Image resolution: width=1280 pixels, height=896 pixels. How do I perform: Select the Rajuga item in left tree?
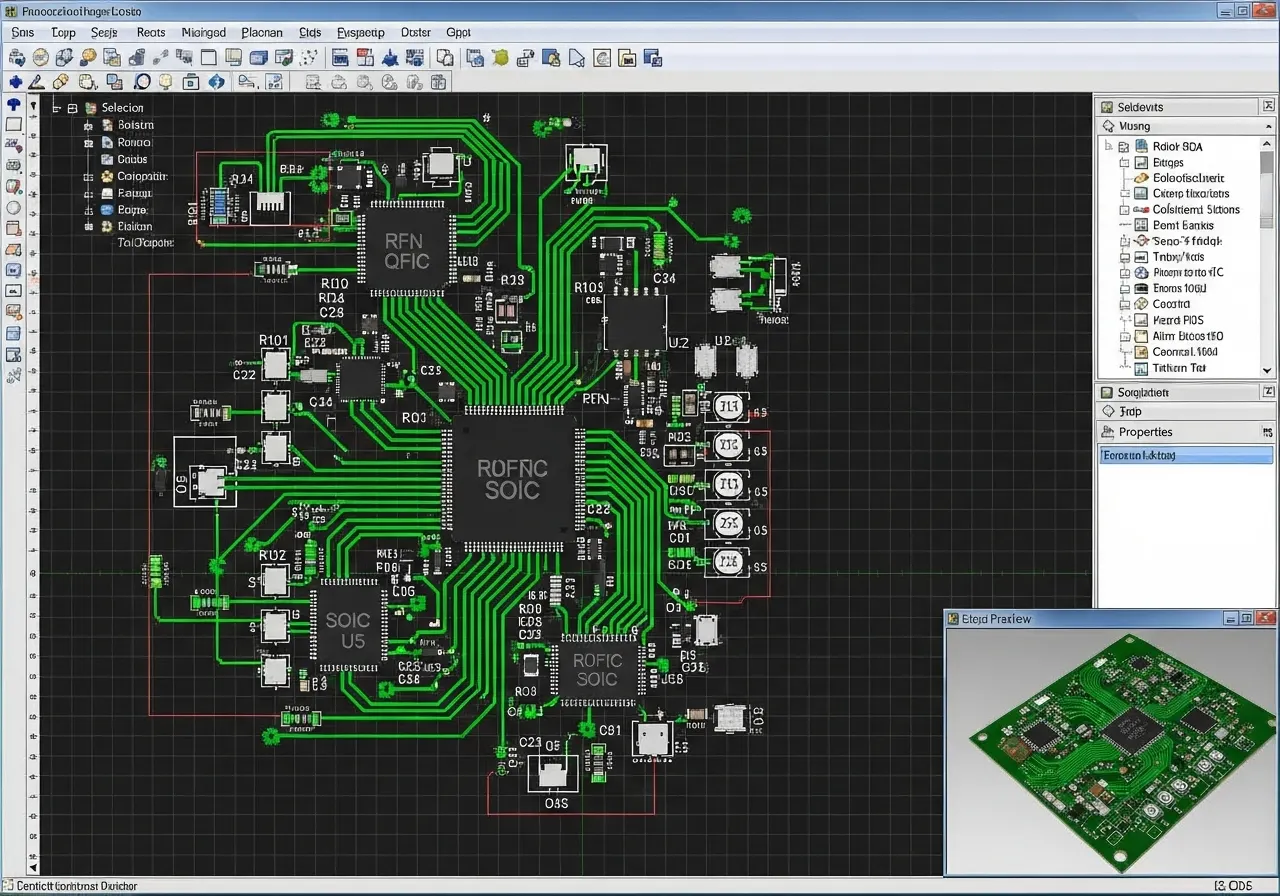134,193
